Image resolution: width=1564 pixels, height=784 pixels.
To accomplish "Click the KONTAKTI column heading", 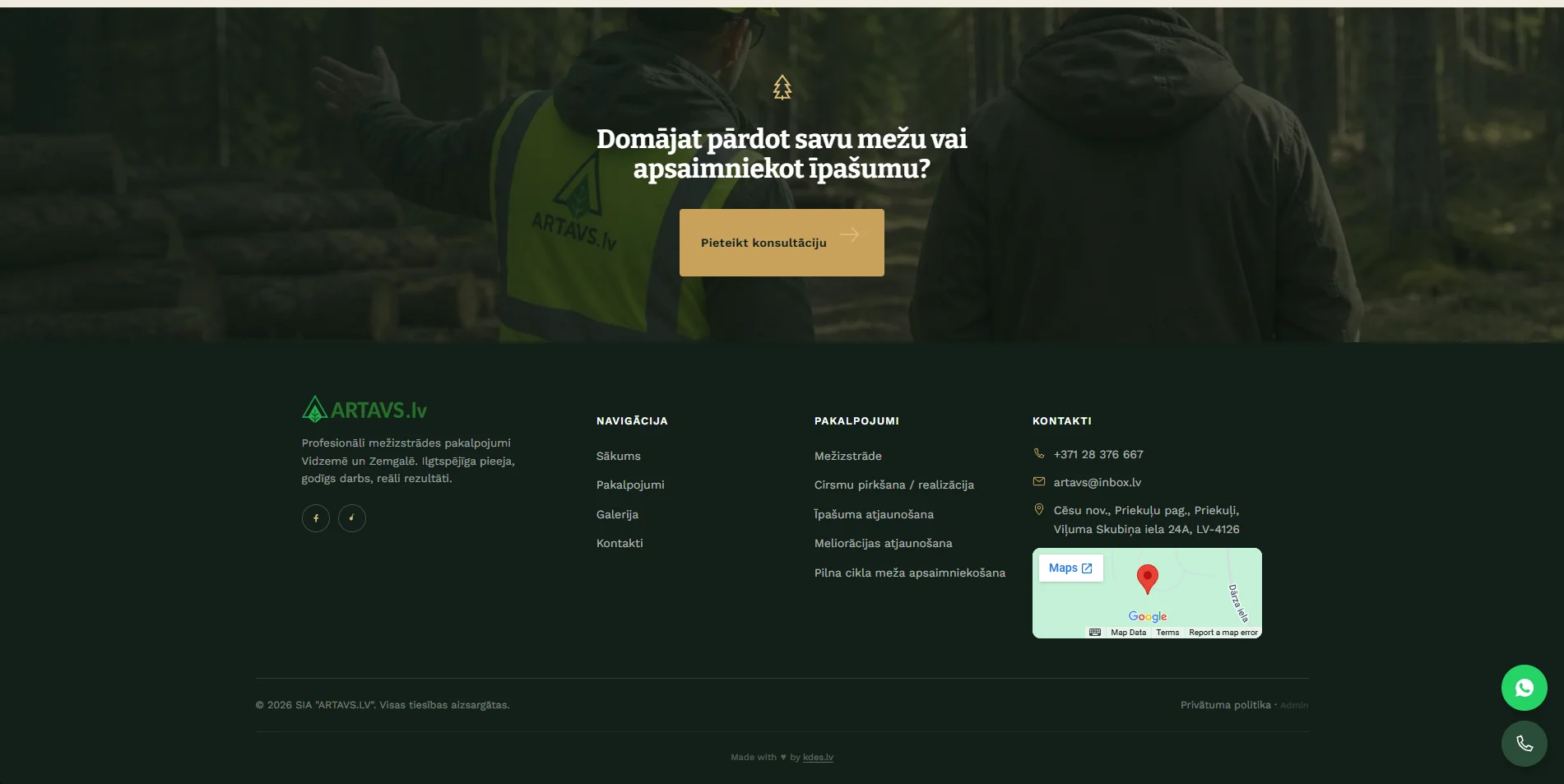I will [1062, 420].
